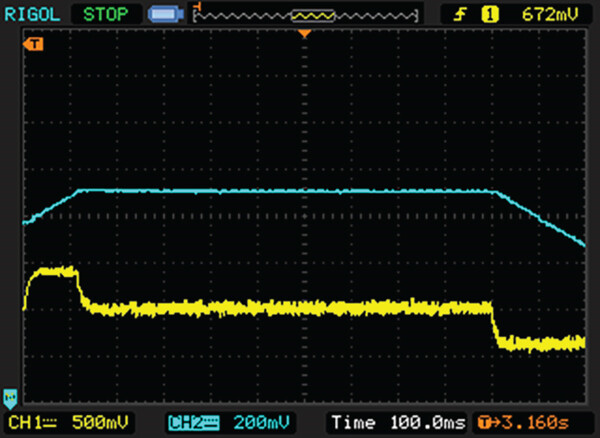Click the highlighted window in waveform overview
The height and width of the screenshot is (438, 600).
click(x=313, y=16)
